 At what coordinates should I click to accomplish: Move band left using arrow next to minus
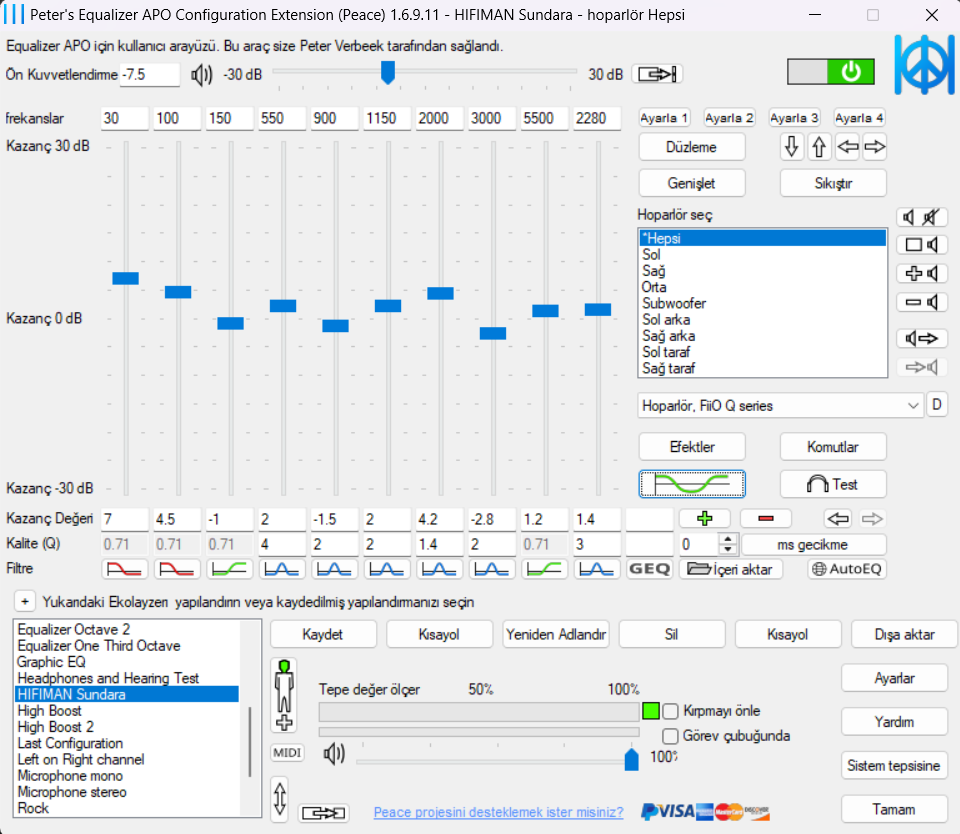coord(838,519)
